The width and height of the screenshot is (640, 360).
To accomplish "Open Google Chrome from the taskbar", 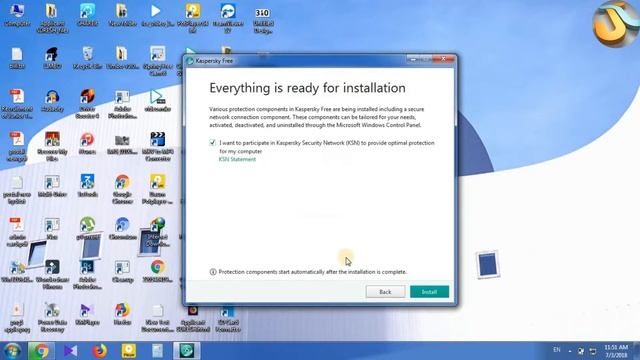I will [x=41, y=351].
